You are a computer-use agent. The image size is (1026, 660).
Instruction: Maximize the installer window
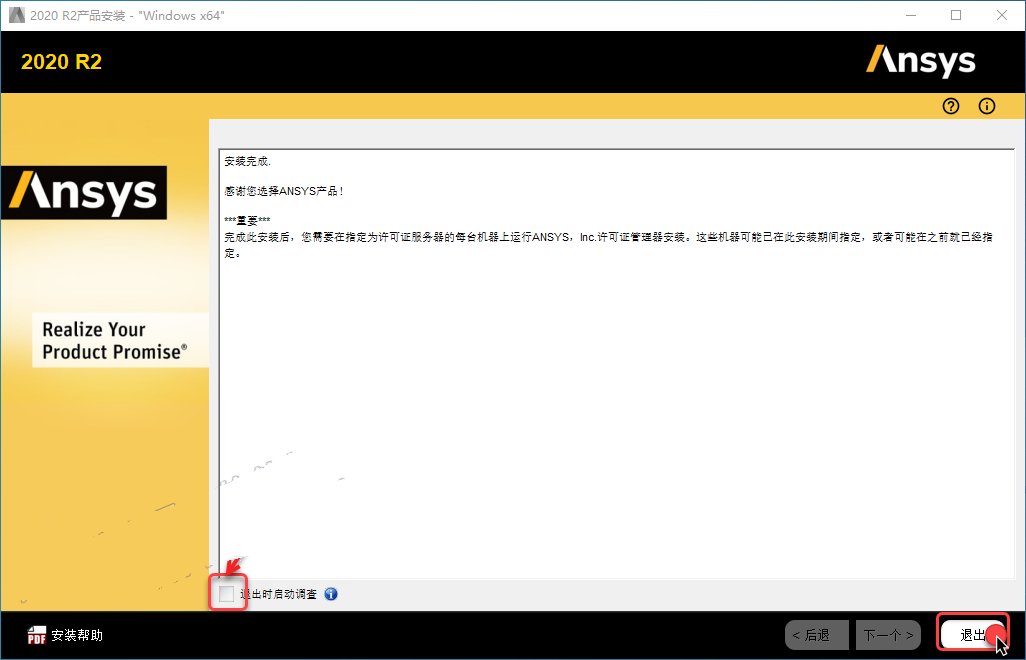click(x=956, y=15)
